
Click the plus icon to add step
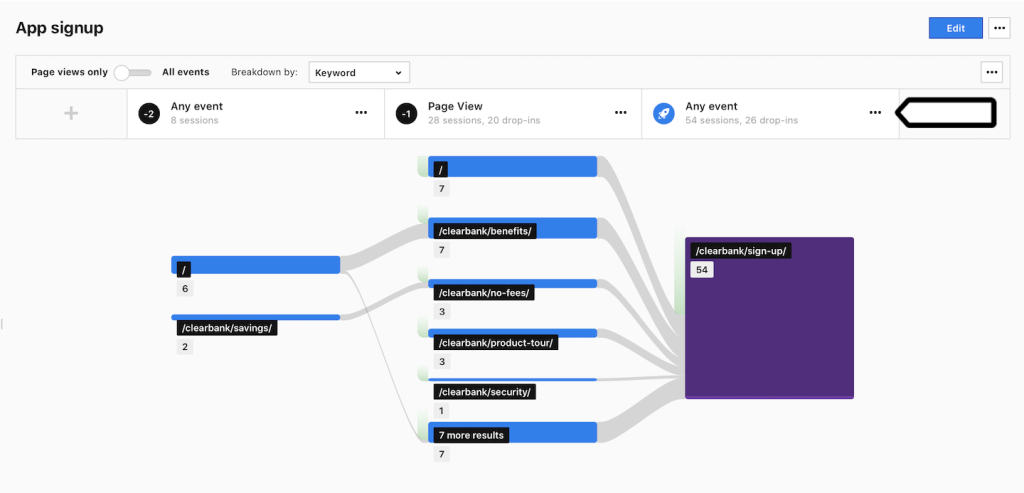pyautogui.click(x=71, y=114)
